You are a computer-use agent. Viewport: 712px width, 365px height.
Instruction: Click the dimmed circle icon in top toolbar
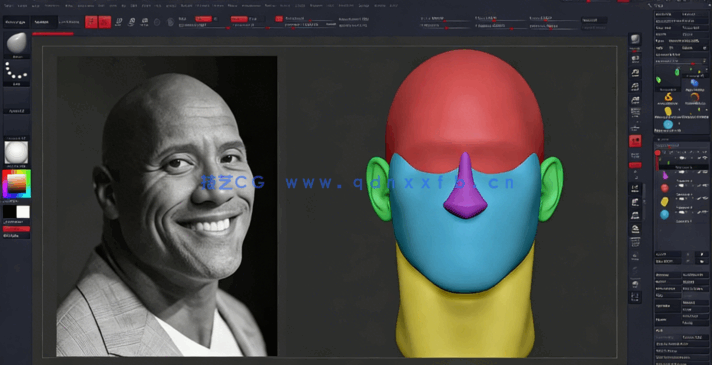coord(157,22)
